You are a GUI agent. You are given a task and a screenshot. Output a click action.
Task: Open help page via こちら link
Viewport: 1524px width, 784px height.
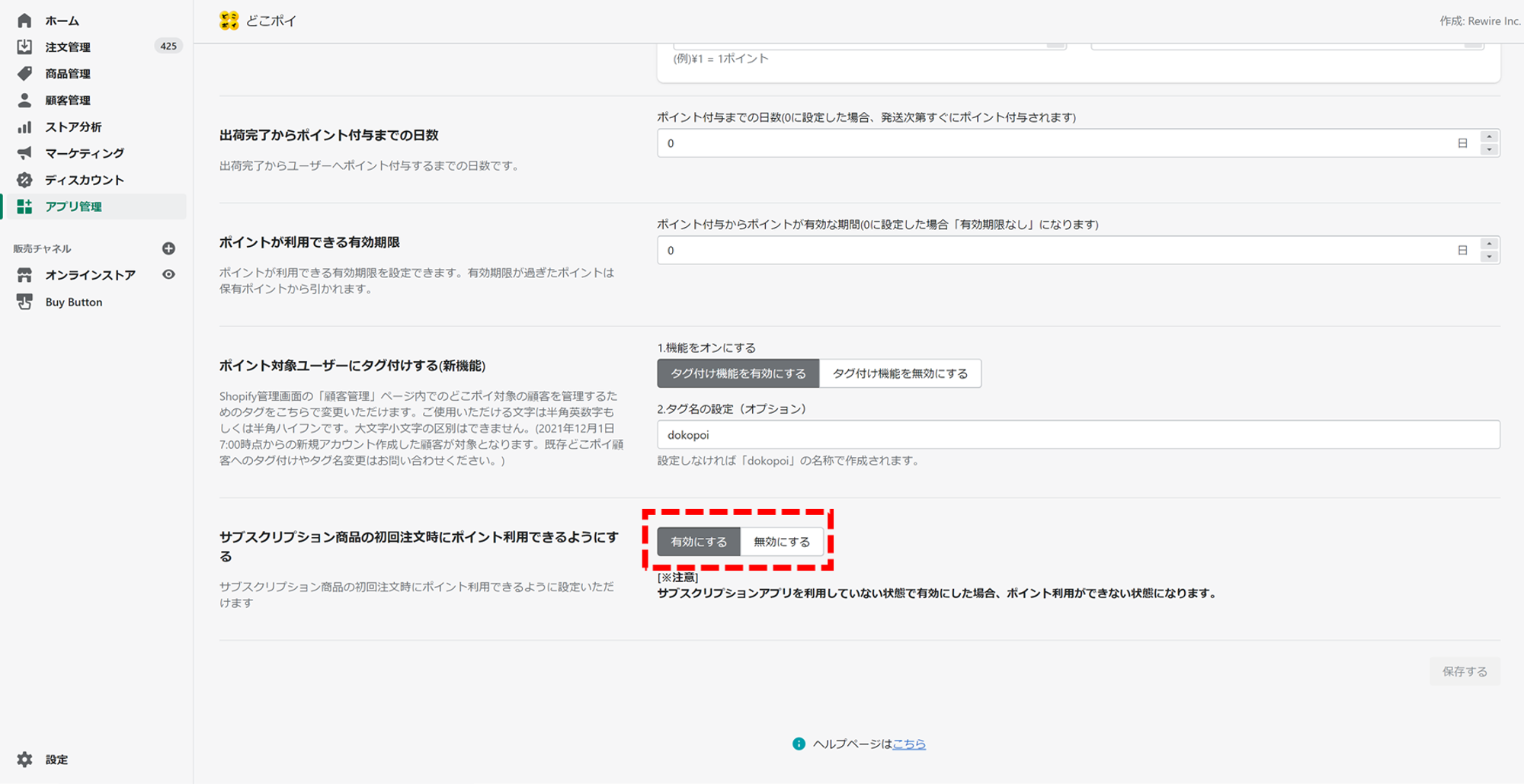pos(909,744)
